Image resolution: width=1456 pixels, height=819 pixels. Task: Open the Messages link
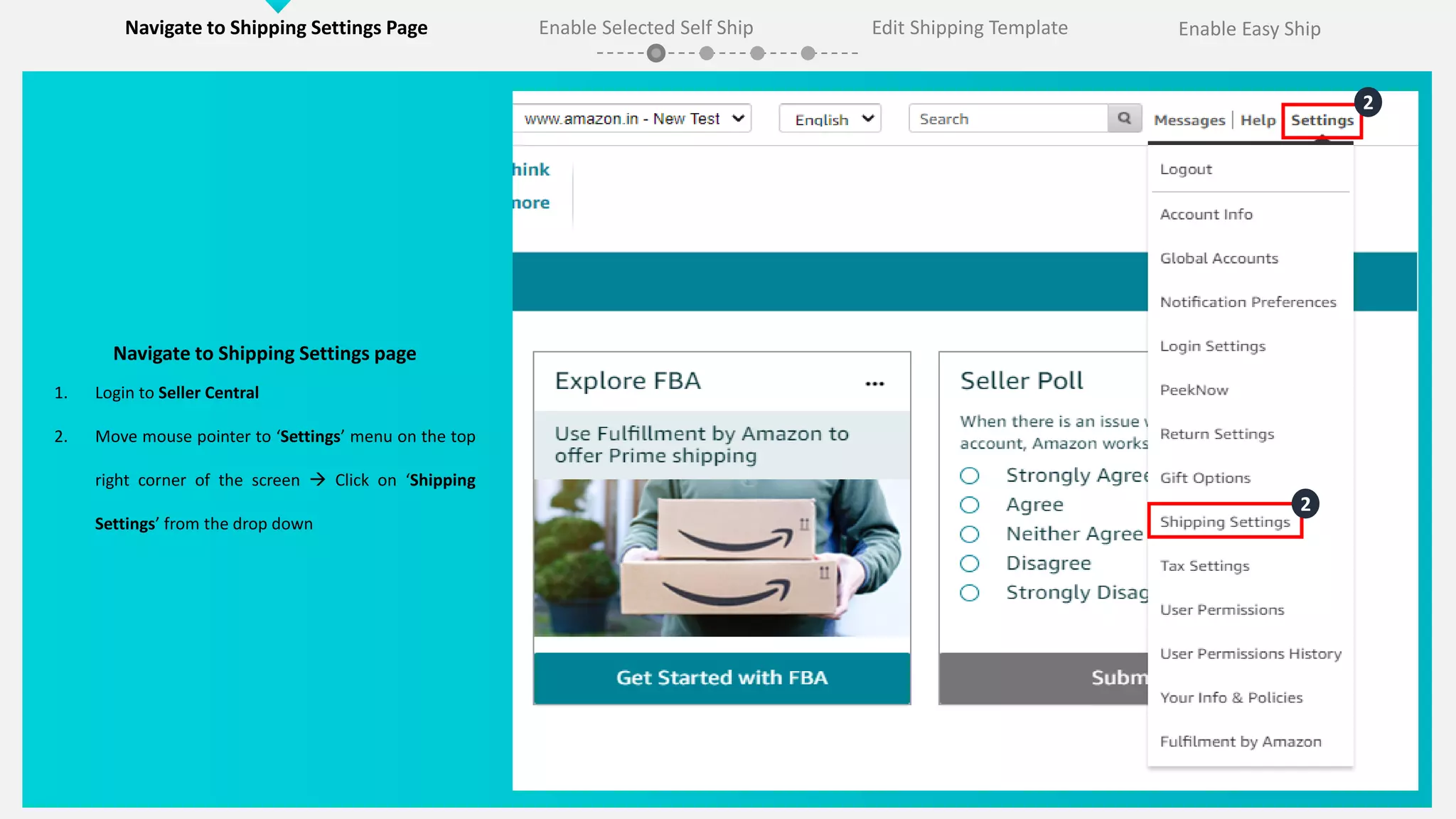pos(1189,120)
